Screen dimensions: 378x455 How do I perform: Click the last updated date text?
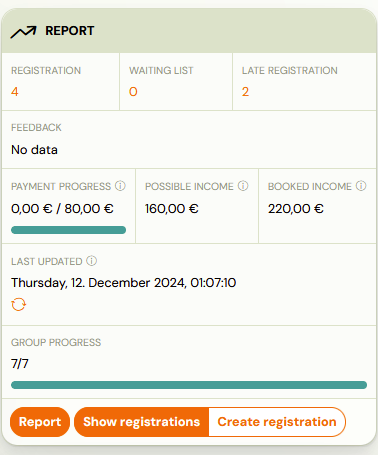pos(124,283)
